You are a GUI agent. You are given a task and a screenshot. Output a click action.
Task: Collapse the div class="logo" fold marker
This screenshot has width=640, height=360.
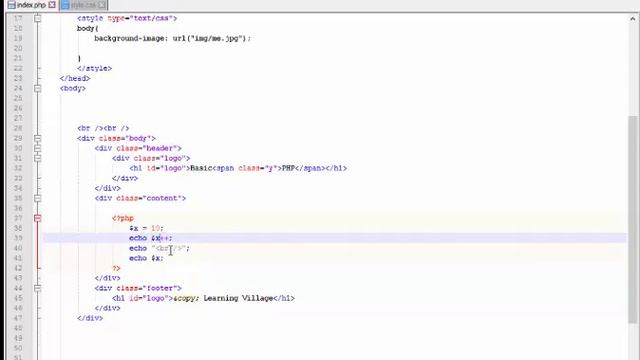coord(38,158)
